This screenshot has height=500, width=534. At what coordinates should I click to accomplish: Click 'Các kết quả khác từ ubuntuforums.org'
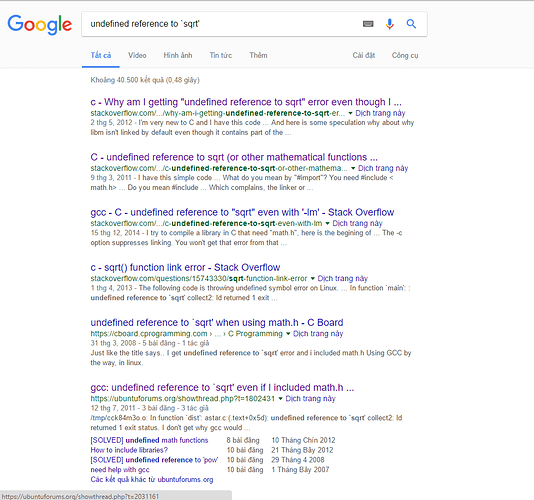coord(152,480)
